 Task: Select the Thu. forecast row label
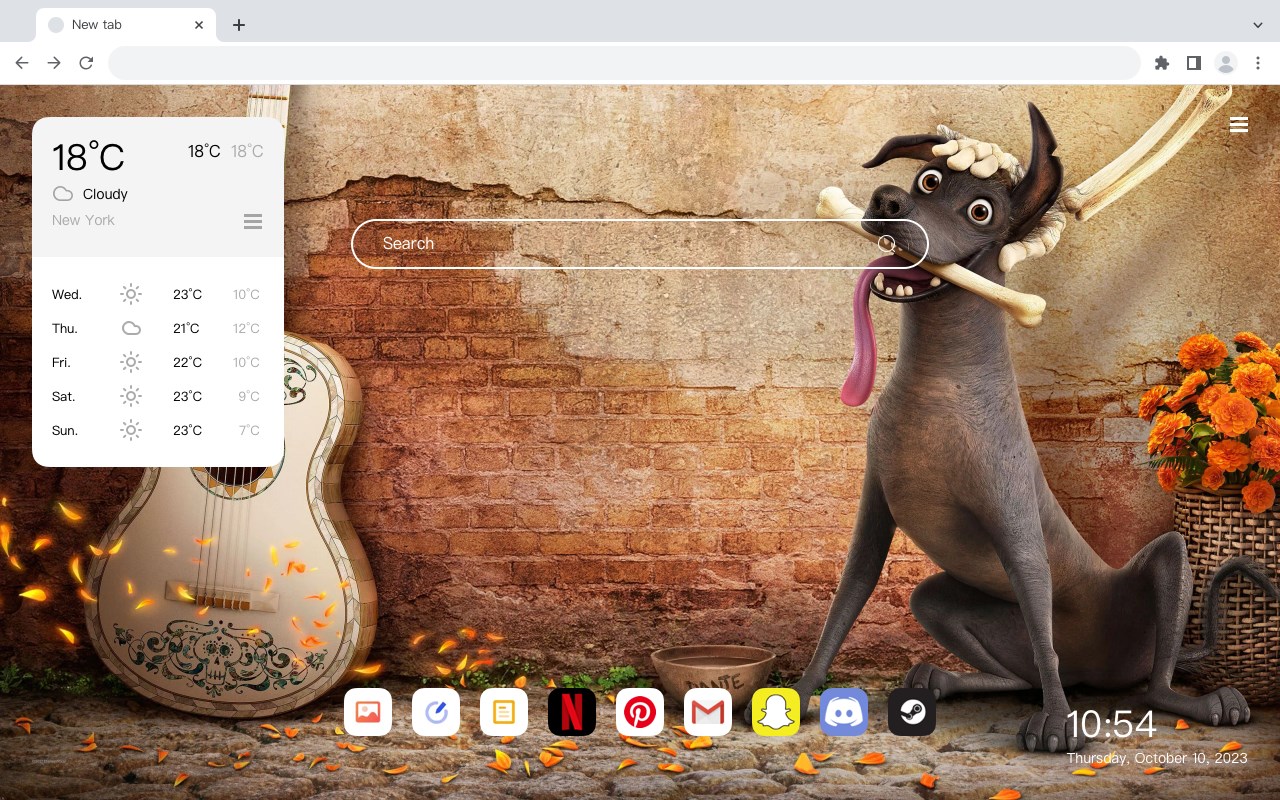(x=65, y=328)
